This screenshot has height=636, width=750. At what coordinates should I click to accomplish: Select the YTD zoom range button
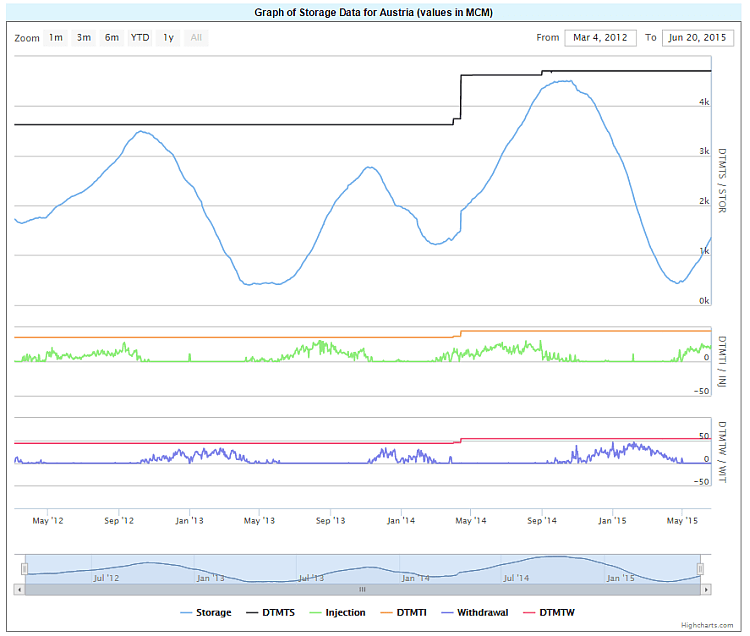click(140, 38)
